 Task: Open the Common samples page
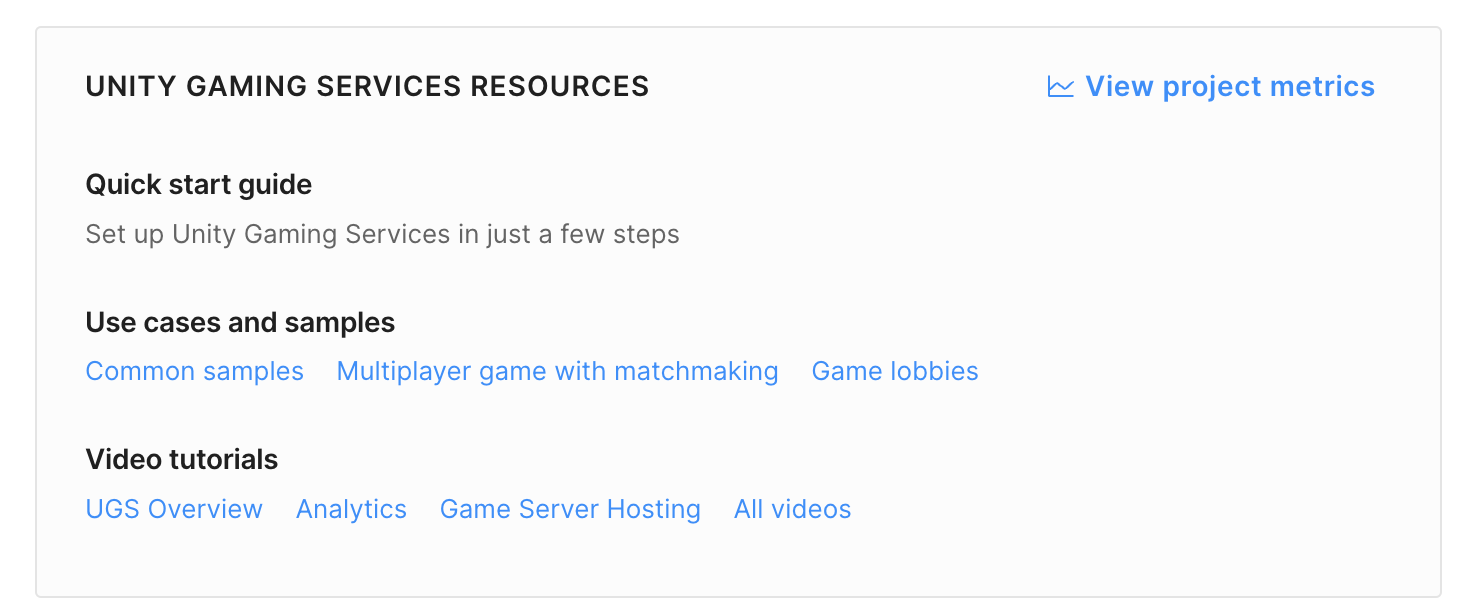[x=194, y=371]
